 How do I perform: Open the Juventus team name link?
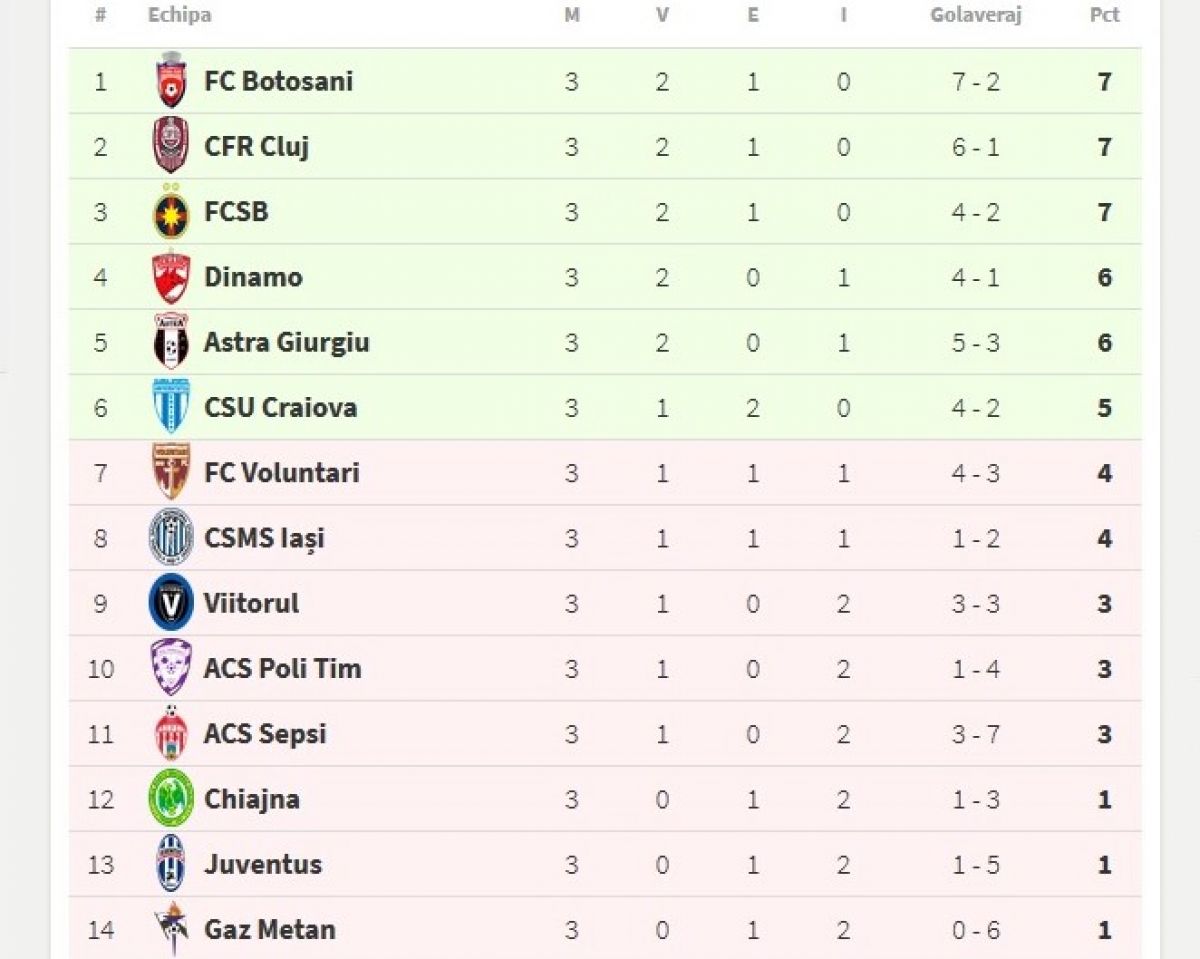(263, 864)
